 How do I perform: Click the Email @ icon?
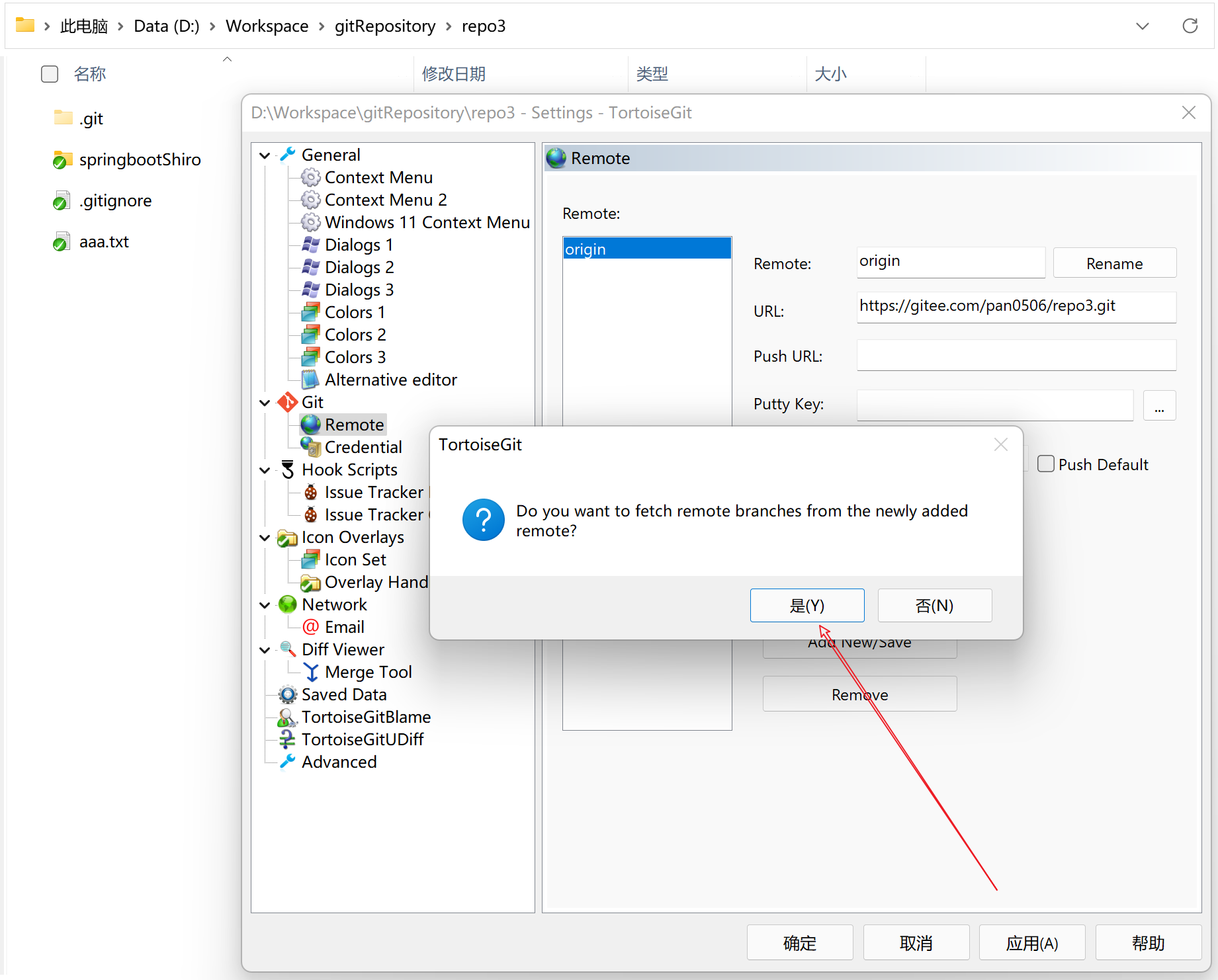point(310,627)
